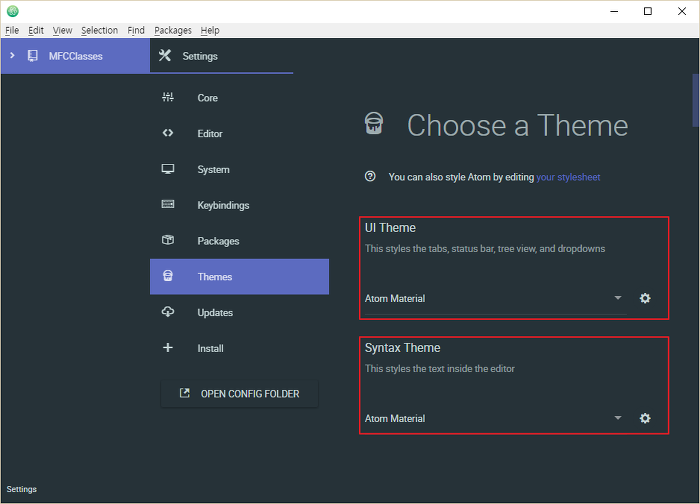Open the Help menu
Image resolution: width=700 pixels, height=504 pixels.
tap(210, 30)
